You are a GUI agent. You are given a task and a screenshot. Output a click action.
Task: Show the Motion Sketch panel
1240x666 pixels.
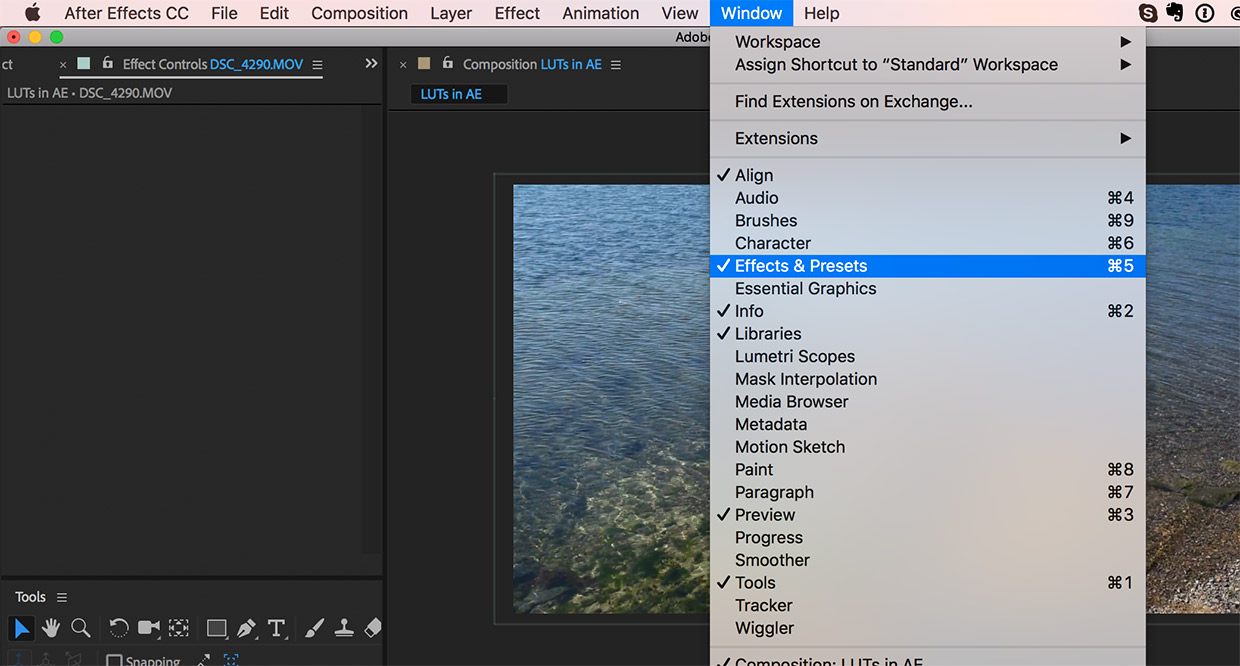point(928,447)
